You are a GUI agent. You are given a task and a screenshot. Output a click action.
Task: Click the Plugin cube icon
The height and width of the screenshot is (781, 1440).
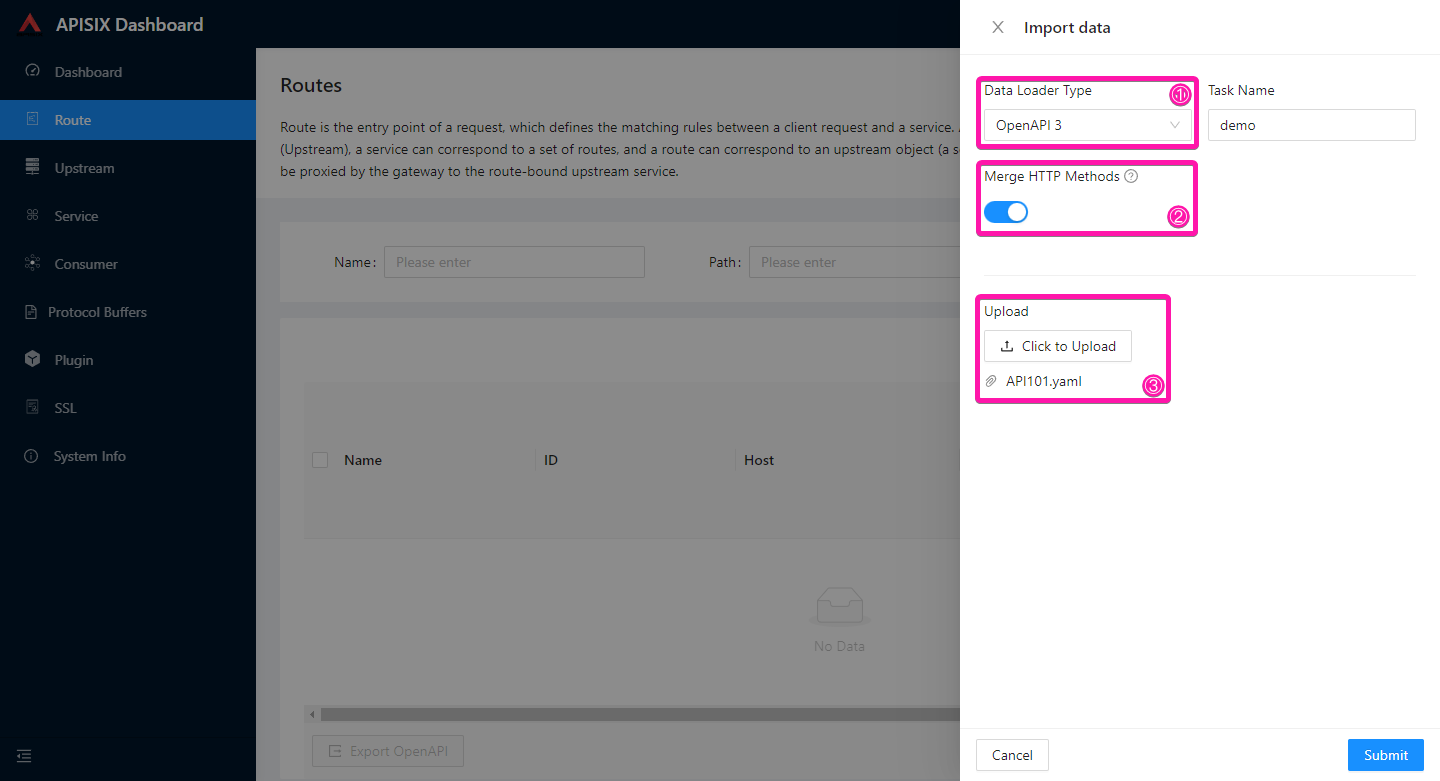[x=32, y=359]
